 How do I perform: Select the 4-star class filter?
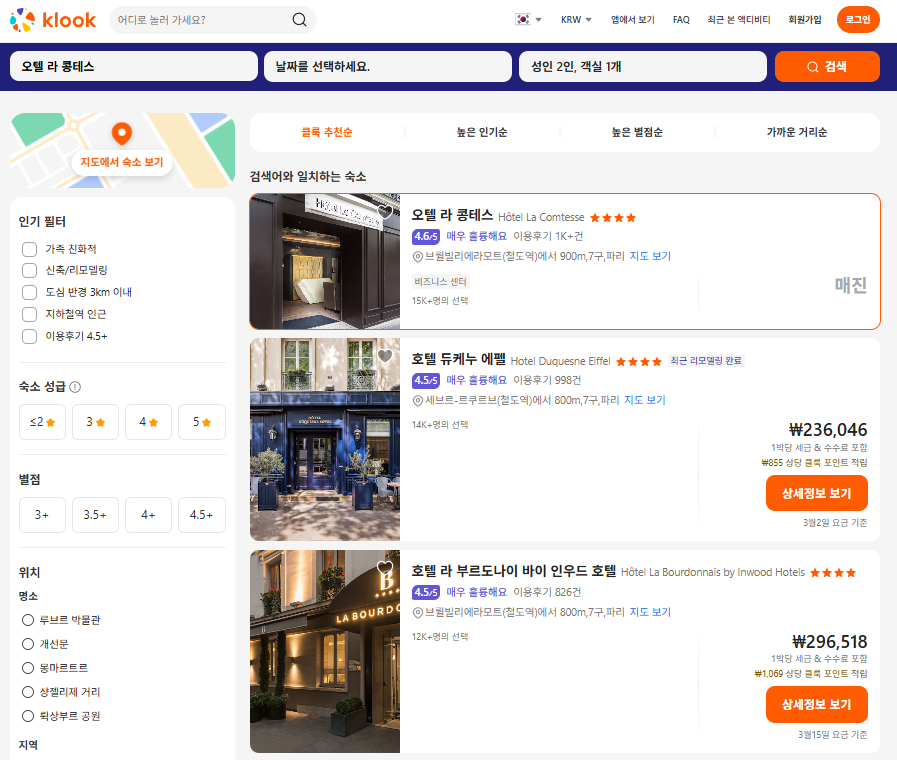[148, 422]
